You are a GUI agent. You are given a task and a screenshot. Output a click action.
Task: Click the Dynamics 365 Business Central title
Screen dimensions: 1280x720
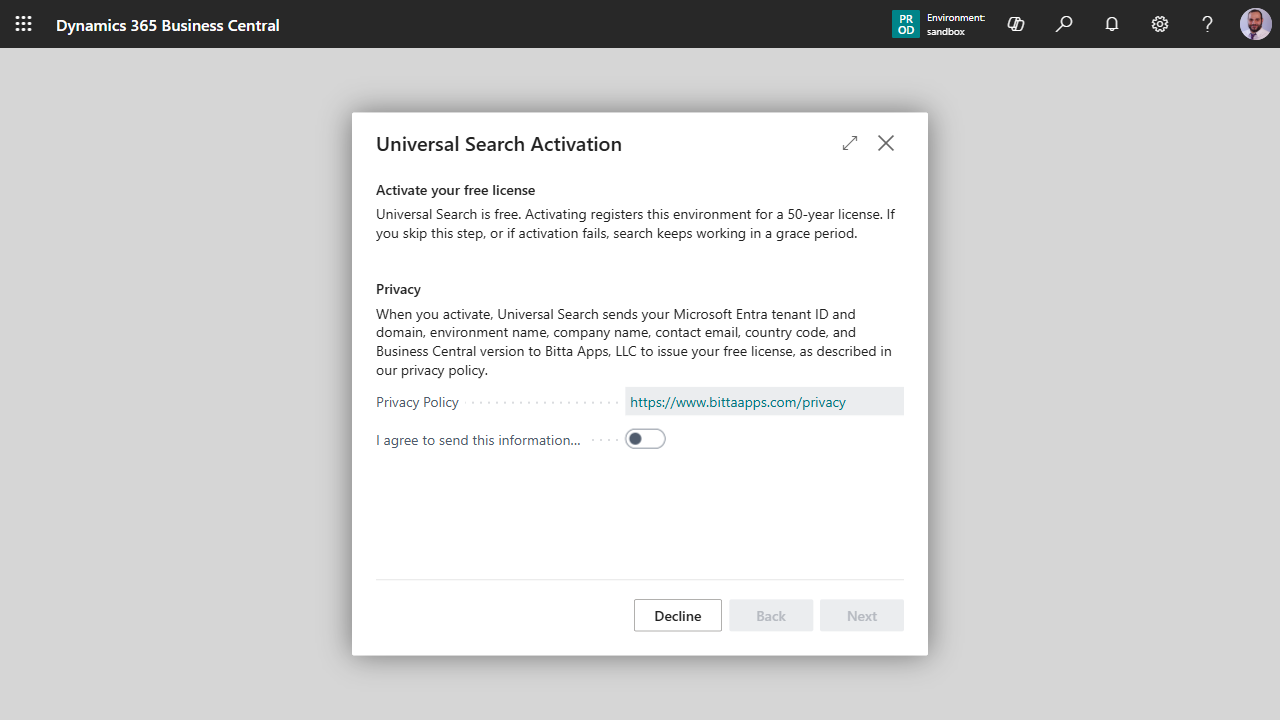pos(168,25)
